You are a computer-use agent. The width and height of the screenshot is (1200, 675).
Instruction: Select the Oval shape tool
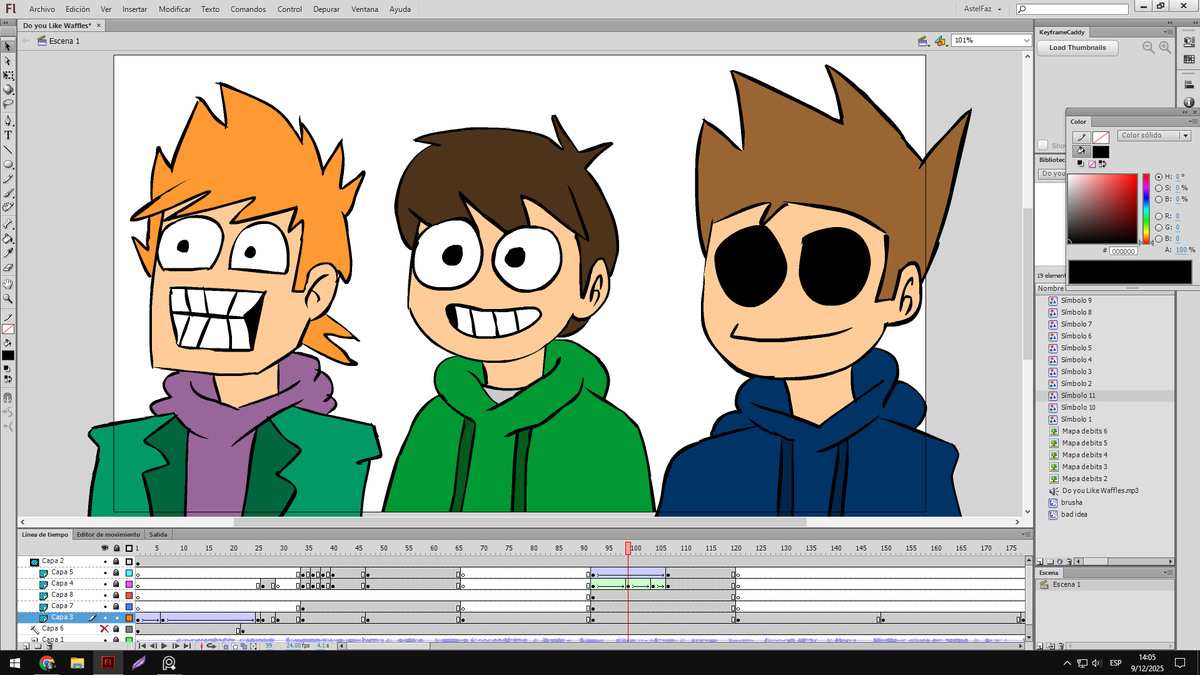(x=9, y=164)
